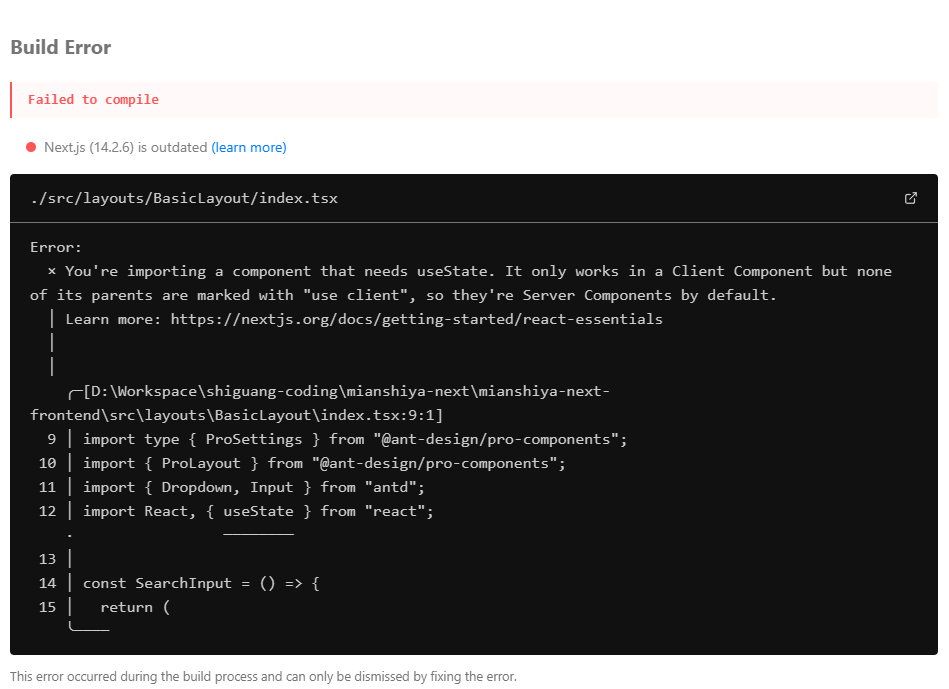This screenshot has height=689, width=949.
Task: Select line 9 ProSettings import statement
Action: (355, 439)
